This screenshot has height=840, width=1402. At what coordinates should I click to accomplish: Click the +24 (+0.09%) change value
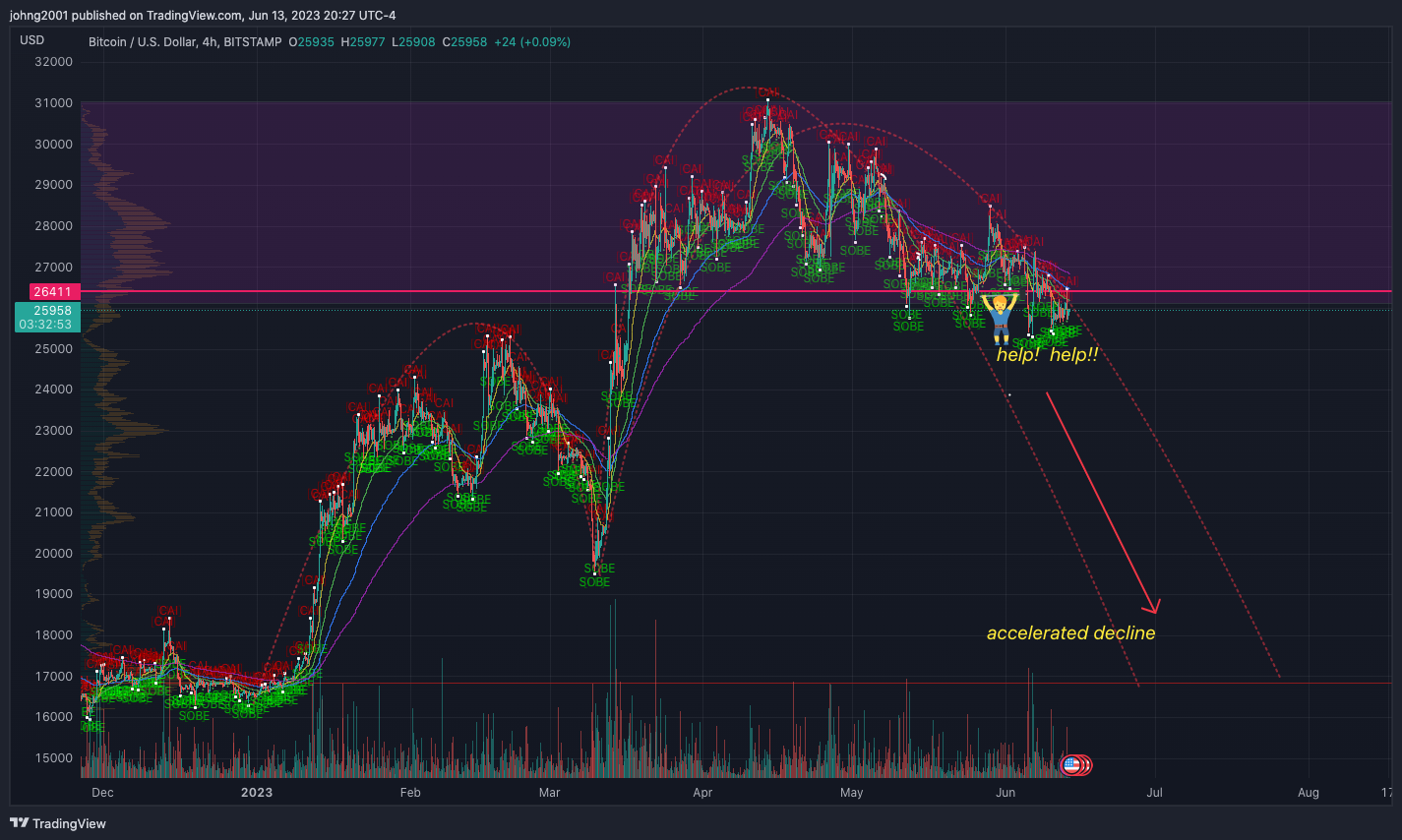click(532, 42)
